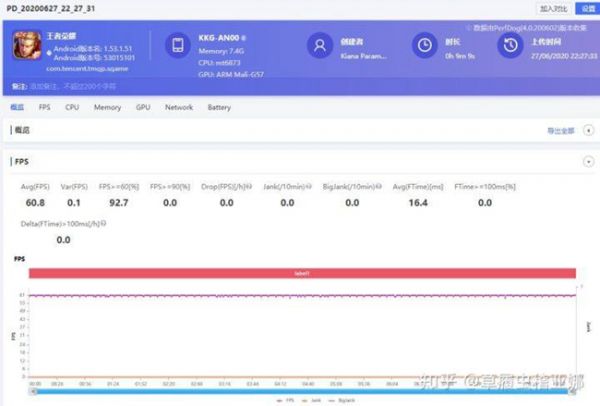Click the blue 设置 settings button

point(587,7)
